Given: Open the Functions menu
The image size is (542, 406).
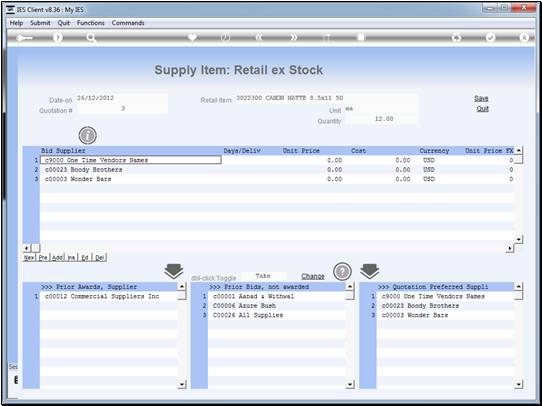Looking at the screenshot, I should tap(91, 23).
